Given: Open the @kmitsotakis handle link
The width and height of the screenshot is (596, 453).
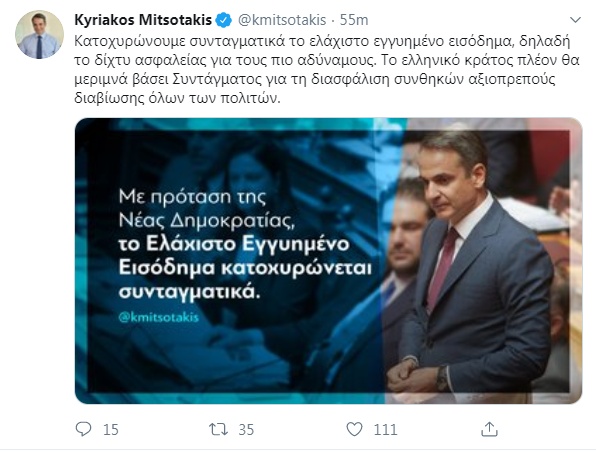Looking at the screenshot, I should coord(282,20).
